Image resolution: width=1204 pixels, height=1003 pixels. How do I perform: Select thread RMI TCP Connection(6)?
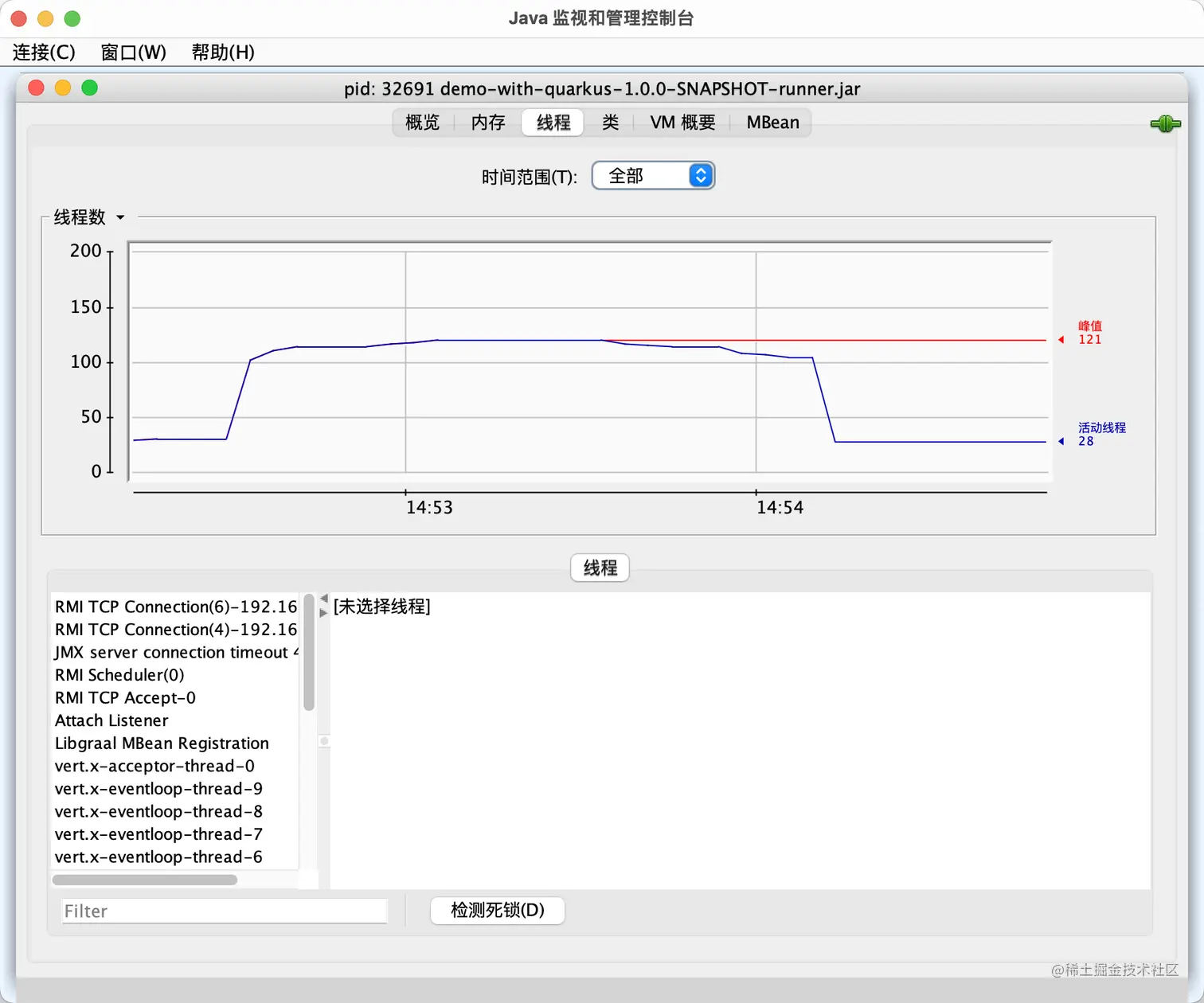click(175, 607)
